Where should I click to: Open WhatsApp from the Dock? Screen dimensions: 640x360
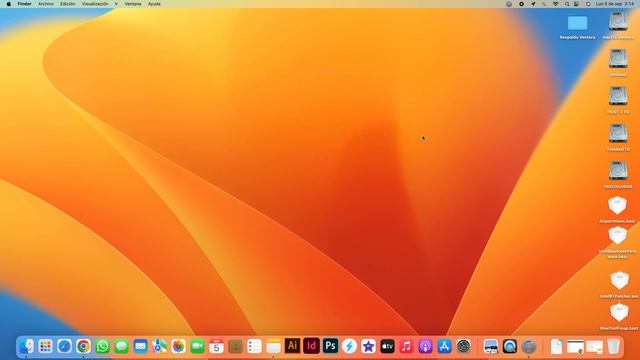click(102, 346)
